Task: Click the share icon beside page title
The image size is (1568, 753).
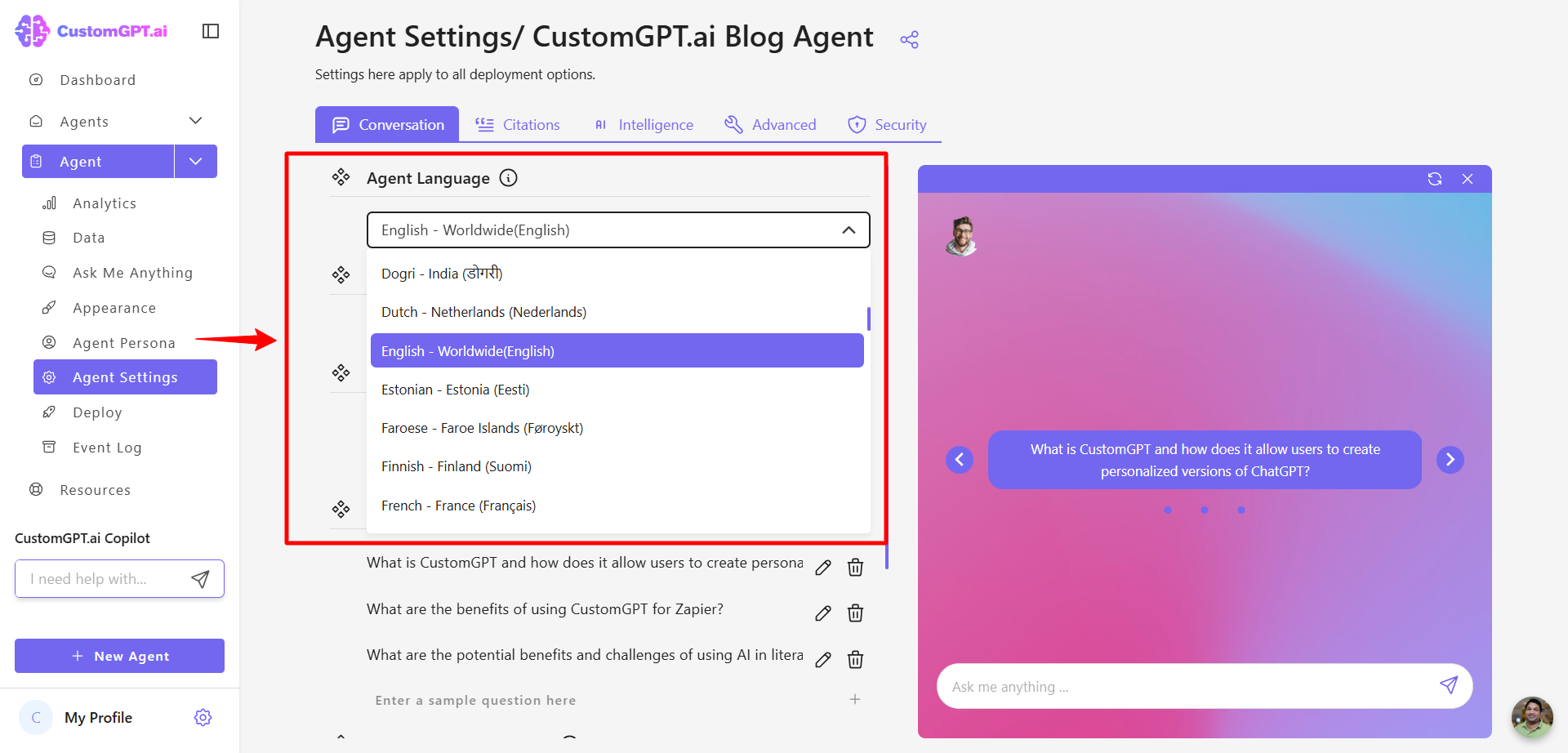Action: pyautogui.click(x=909, y=39)
